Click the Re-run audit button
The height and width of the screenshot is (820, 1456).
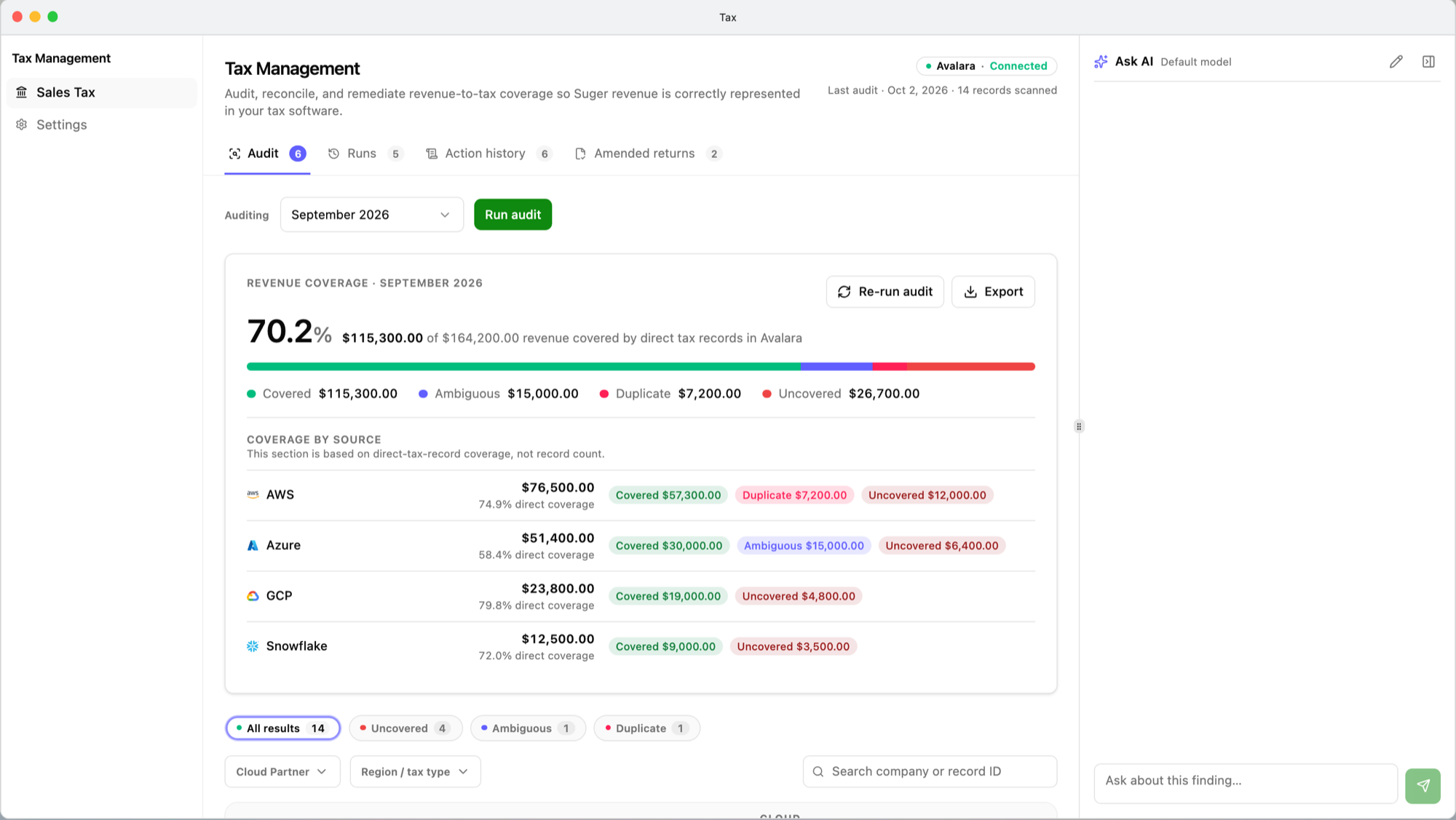pos(885,292)
